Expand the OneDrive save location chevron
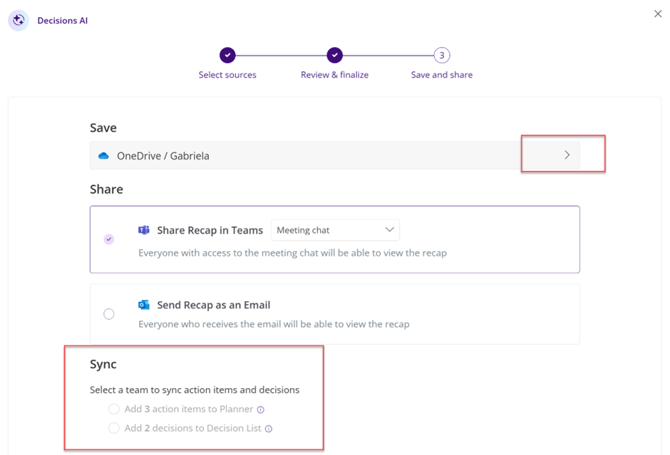The width and height of the screenshot is (670, 455). [x=567, y=155]
